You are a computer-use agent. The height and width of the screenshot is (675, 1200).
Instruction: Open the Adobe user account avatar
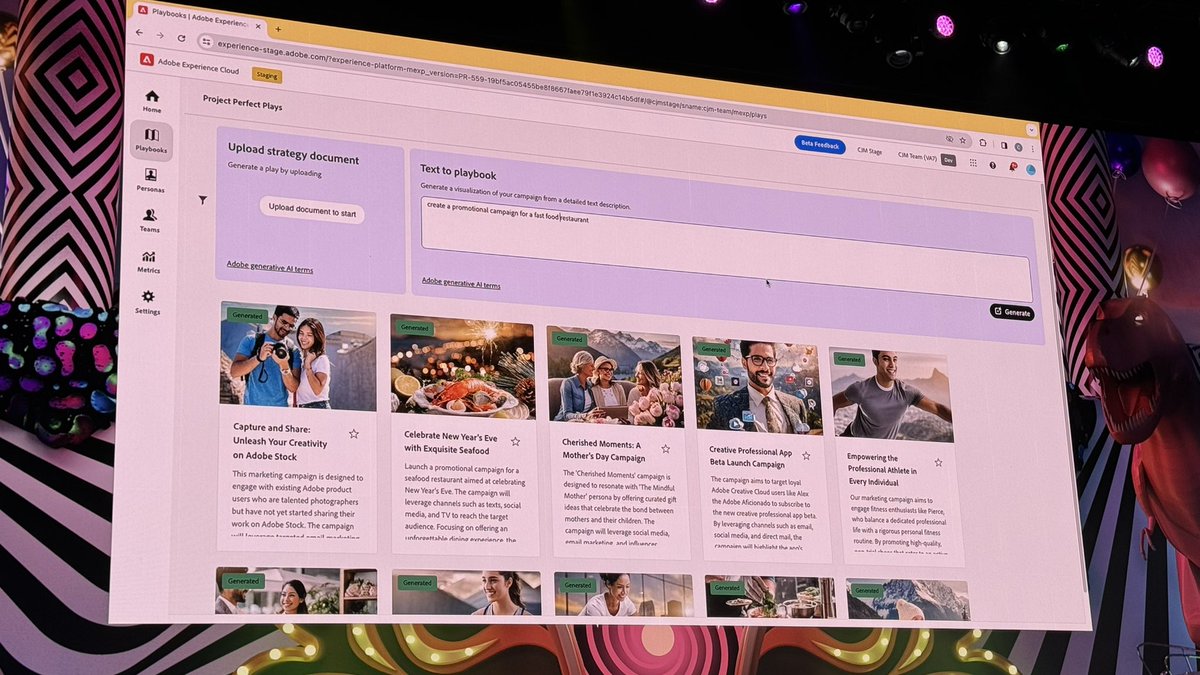(x=1031, y=170)
